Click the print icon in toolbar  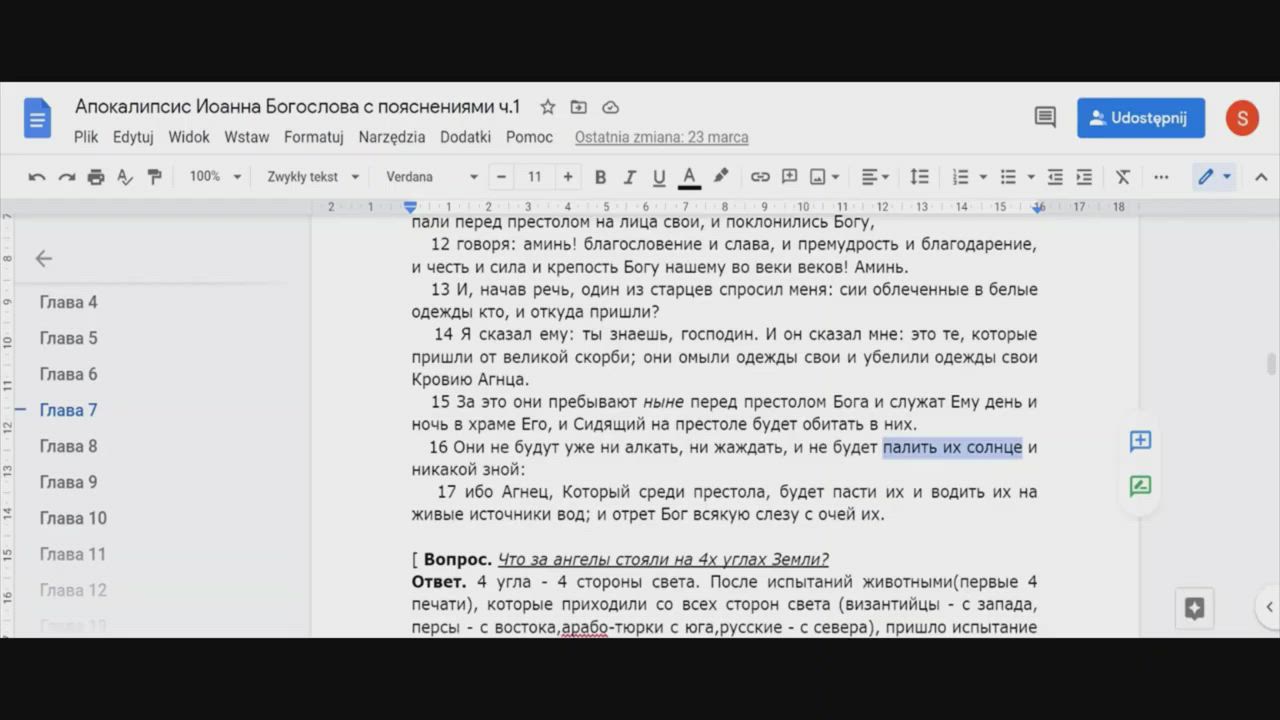(x=95, y=177)
